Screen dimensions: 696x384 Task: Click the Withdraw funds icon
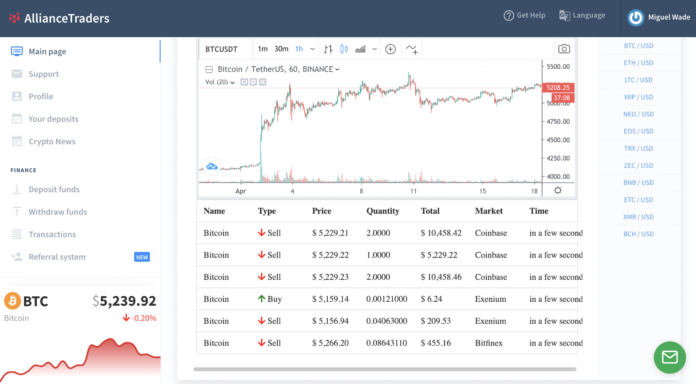click(x=17, y=212)
